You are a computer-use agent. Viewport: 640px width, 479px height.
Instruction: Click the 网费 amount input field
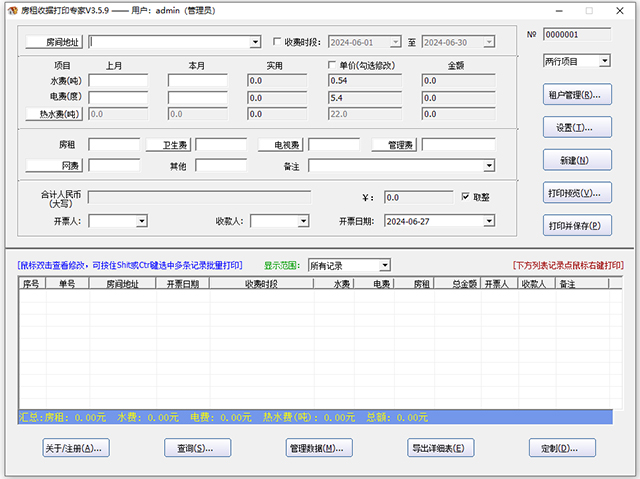[114, 165]
